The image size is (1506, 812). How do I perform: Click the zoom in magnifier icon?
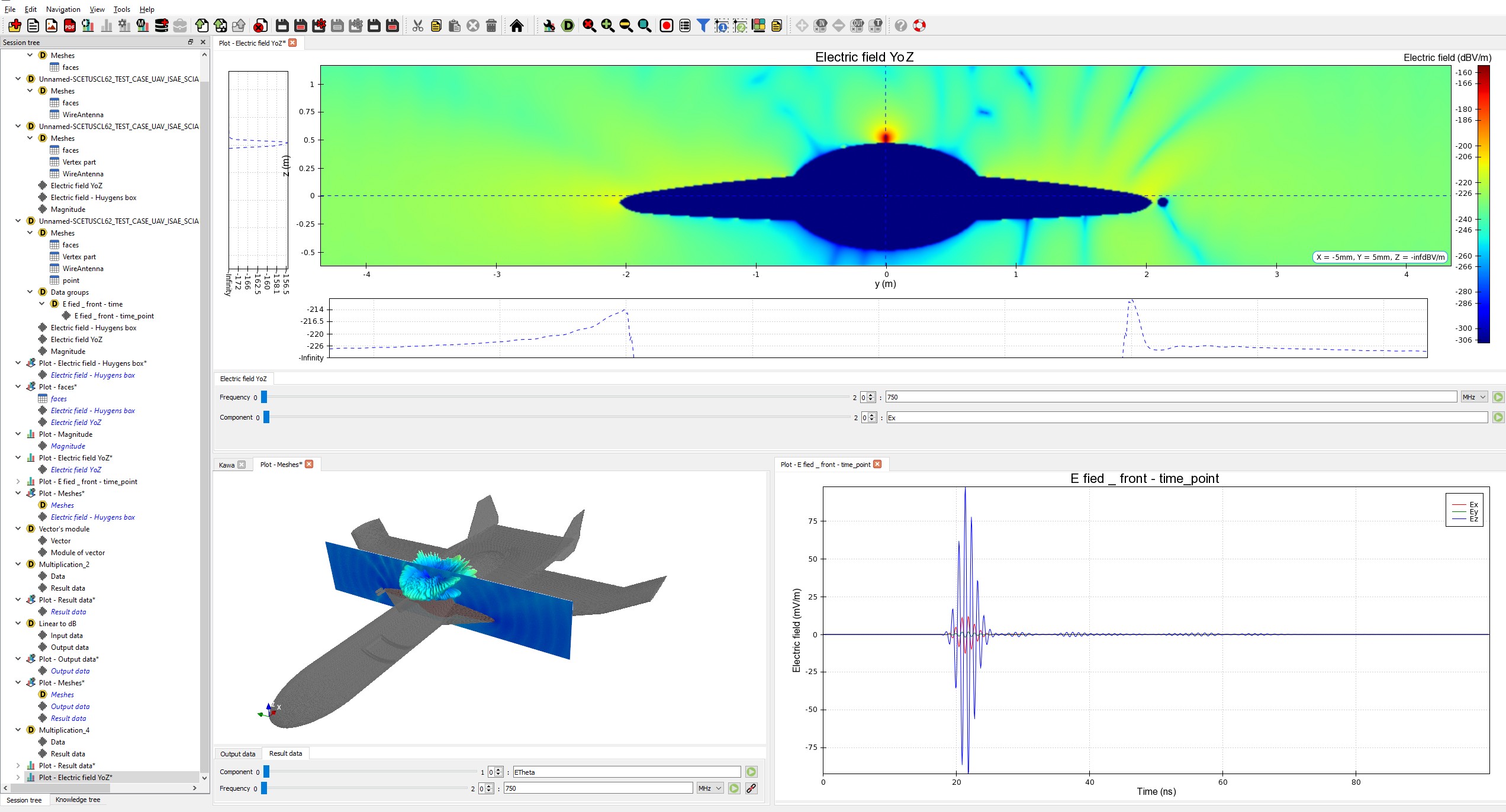[x=607, y=25]
